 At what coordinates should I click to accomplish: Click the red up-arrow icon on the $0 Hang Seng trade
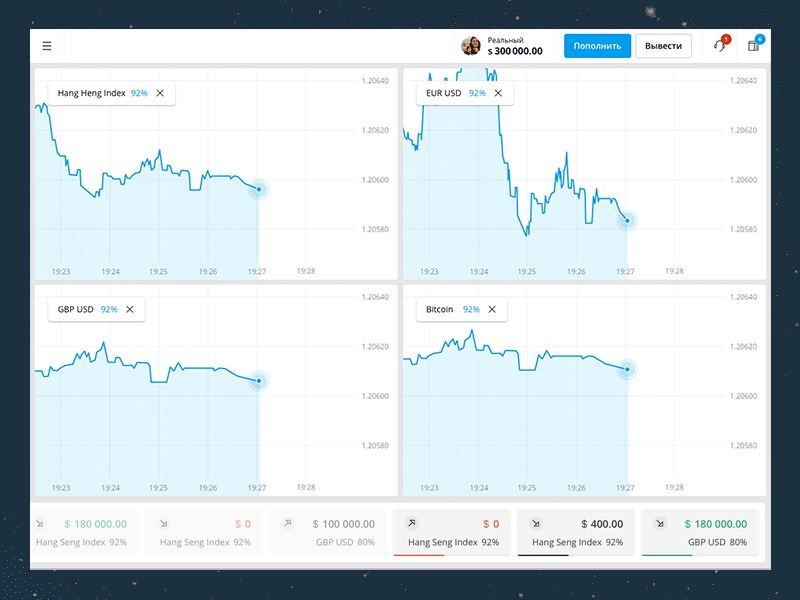pos(410,522)
